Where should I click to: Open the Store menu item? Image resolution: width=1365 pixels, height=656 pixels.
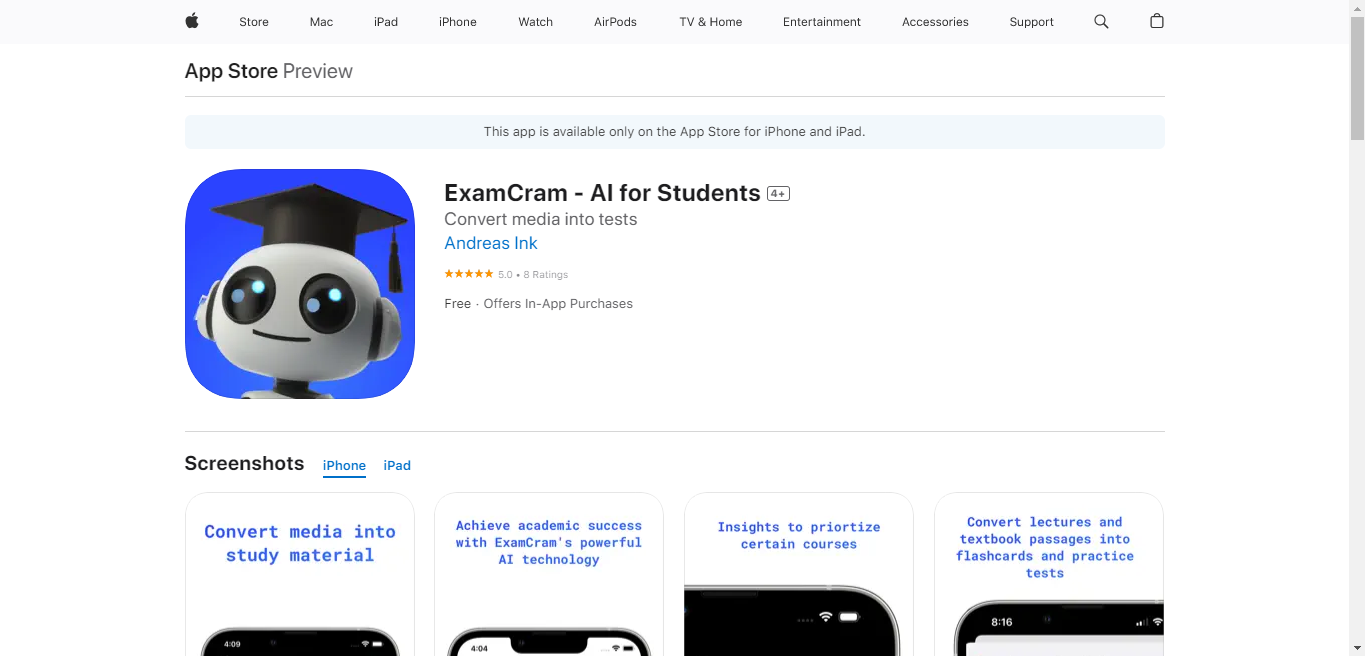coord(254,22)
